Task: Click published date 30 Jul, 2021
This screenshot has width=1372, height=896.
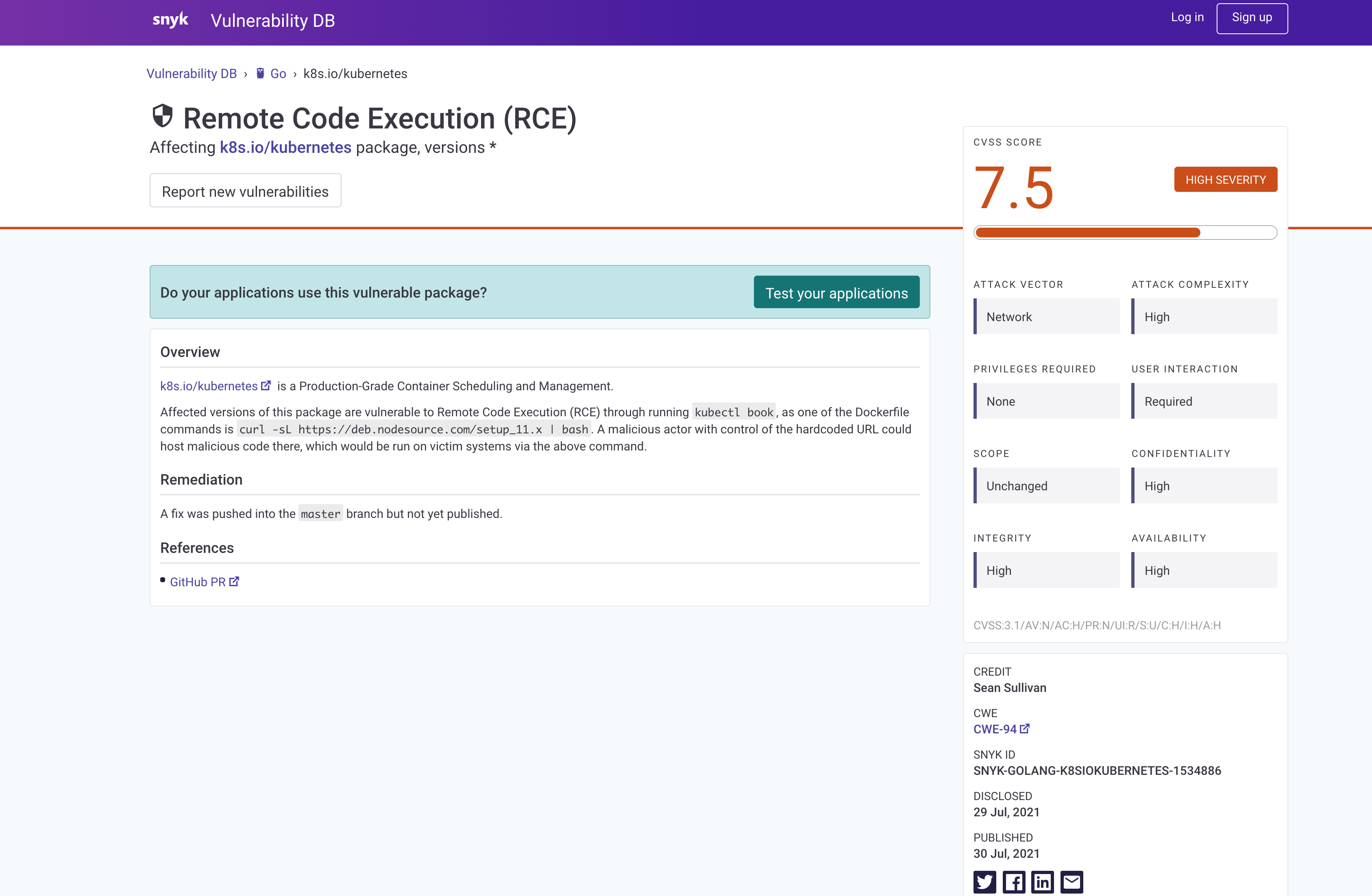Action: [1006, 853]
